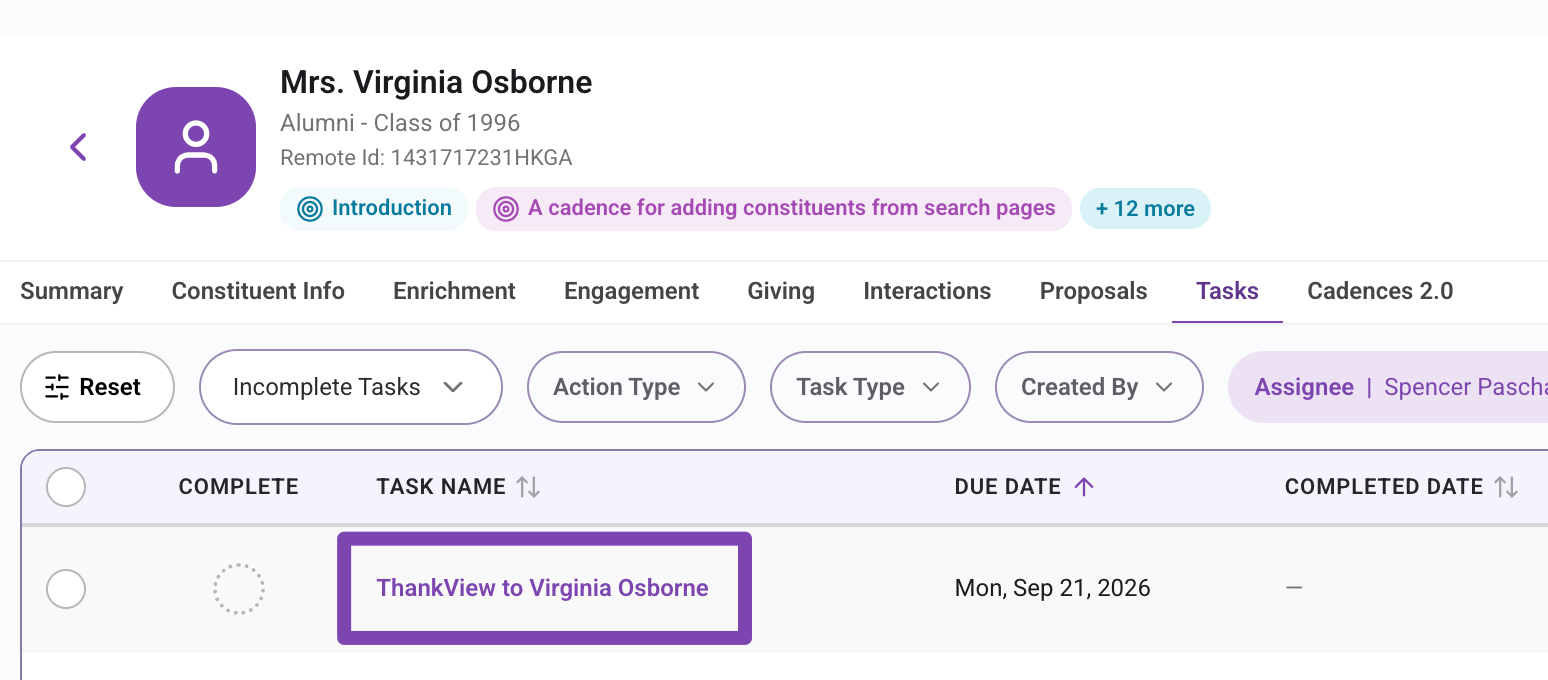Screen dimensions: 1548x680
Task: Open the Cadences 2.0 tab
Action: click(x=1380, y=291)
